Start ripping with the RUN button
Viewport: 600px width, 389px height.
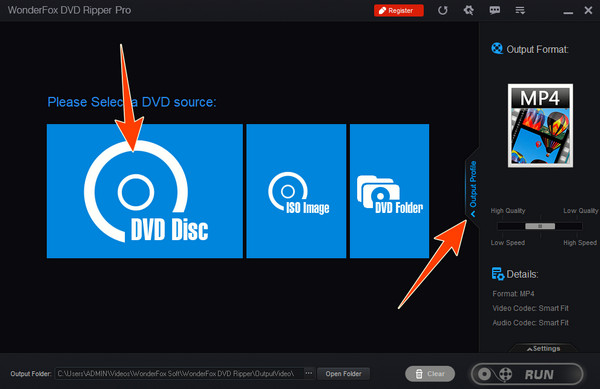pyautogui.click(x=527, y=374)
